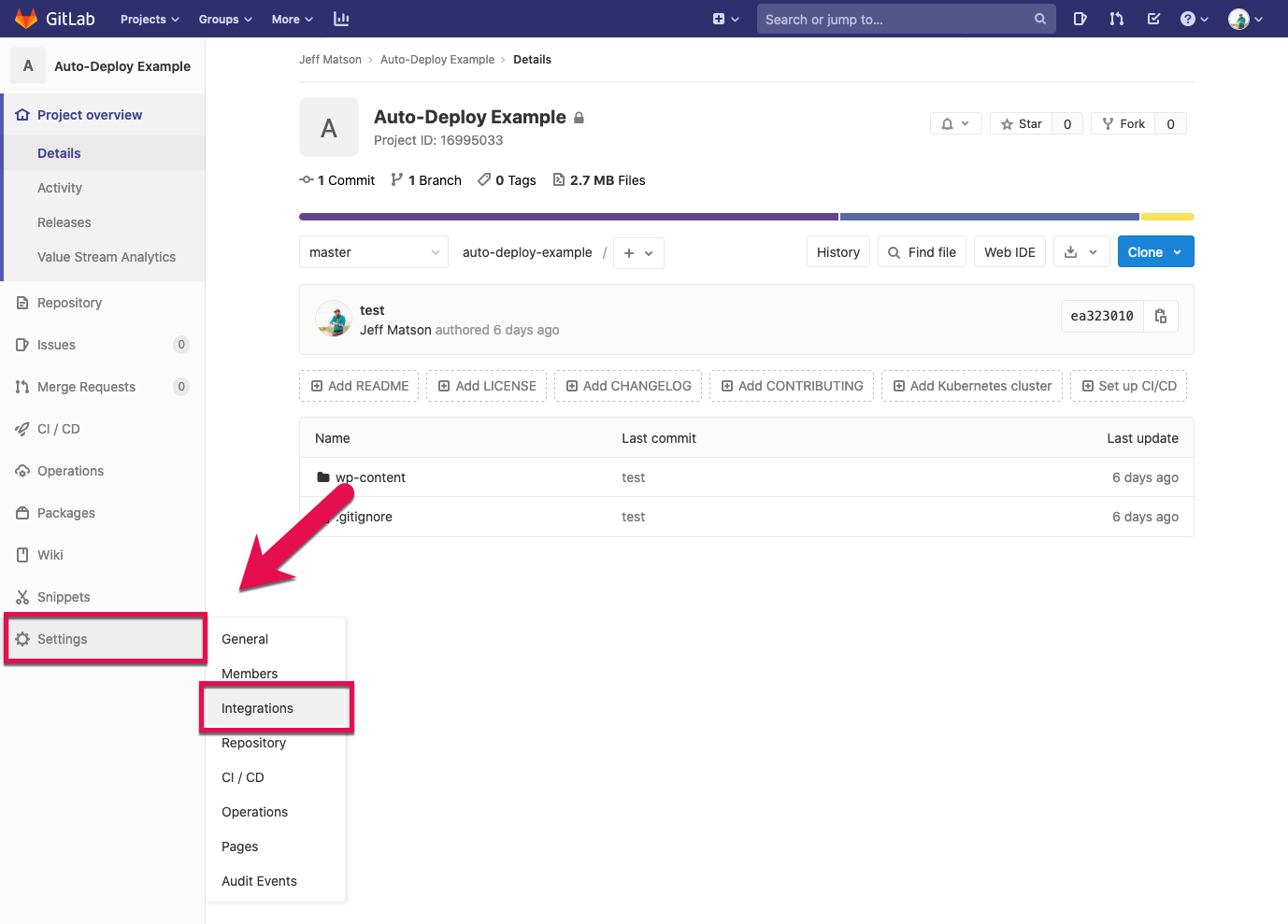Open the Clone dropdown
This screenshot has width=1288, height=924.
(1155, 252)
